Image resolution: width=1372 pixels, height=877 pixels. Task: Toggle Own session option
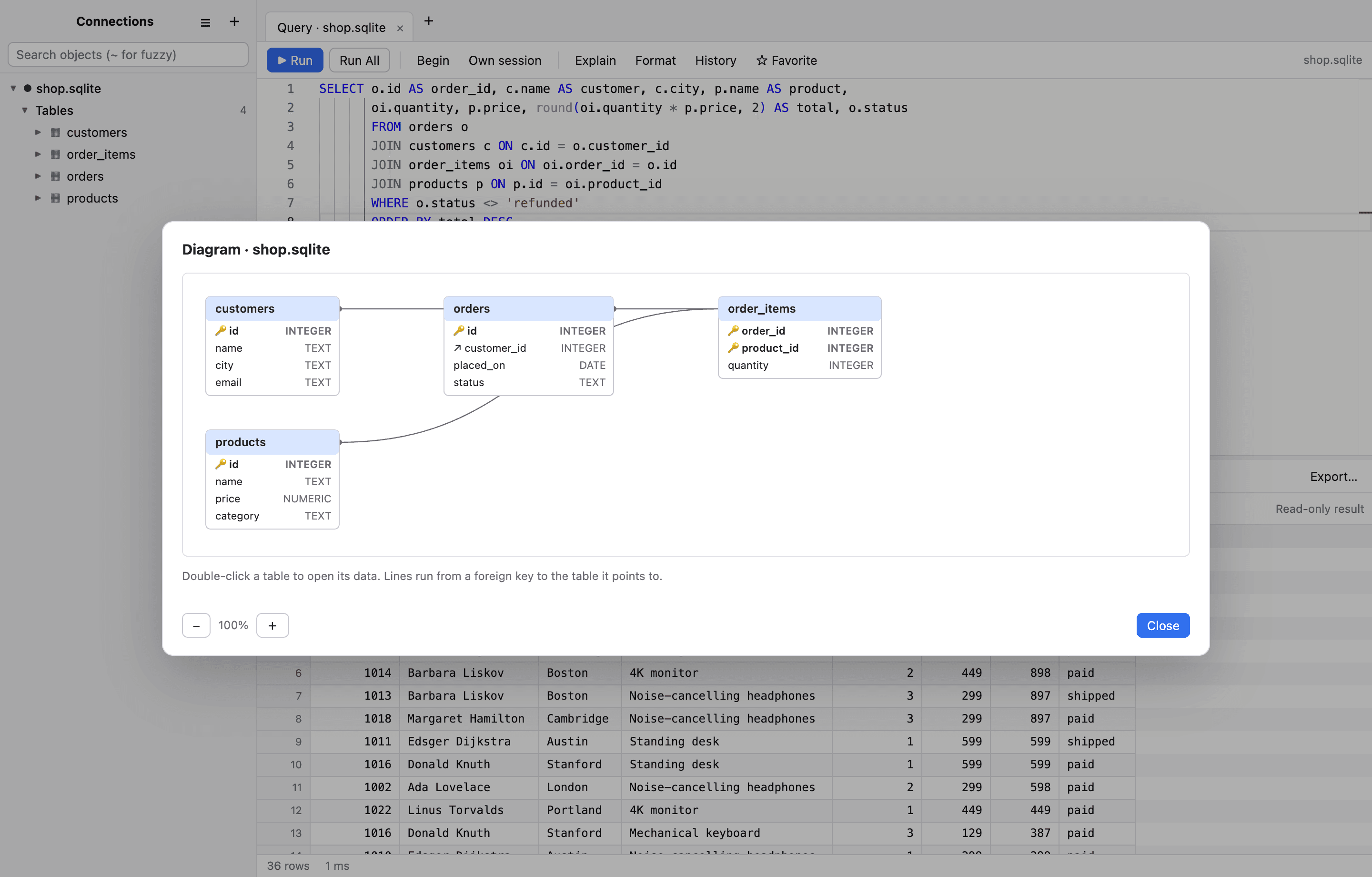coord(505,61)
